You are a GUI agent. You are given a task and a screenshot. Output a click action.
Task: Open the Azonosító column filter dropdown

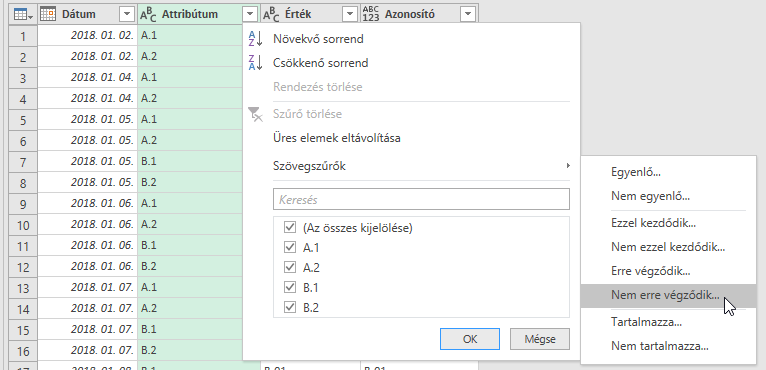[x=468, y=15]
